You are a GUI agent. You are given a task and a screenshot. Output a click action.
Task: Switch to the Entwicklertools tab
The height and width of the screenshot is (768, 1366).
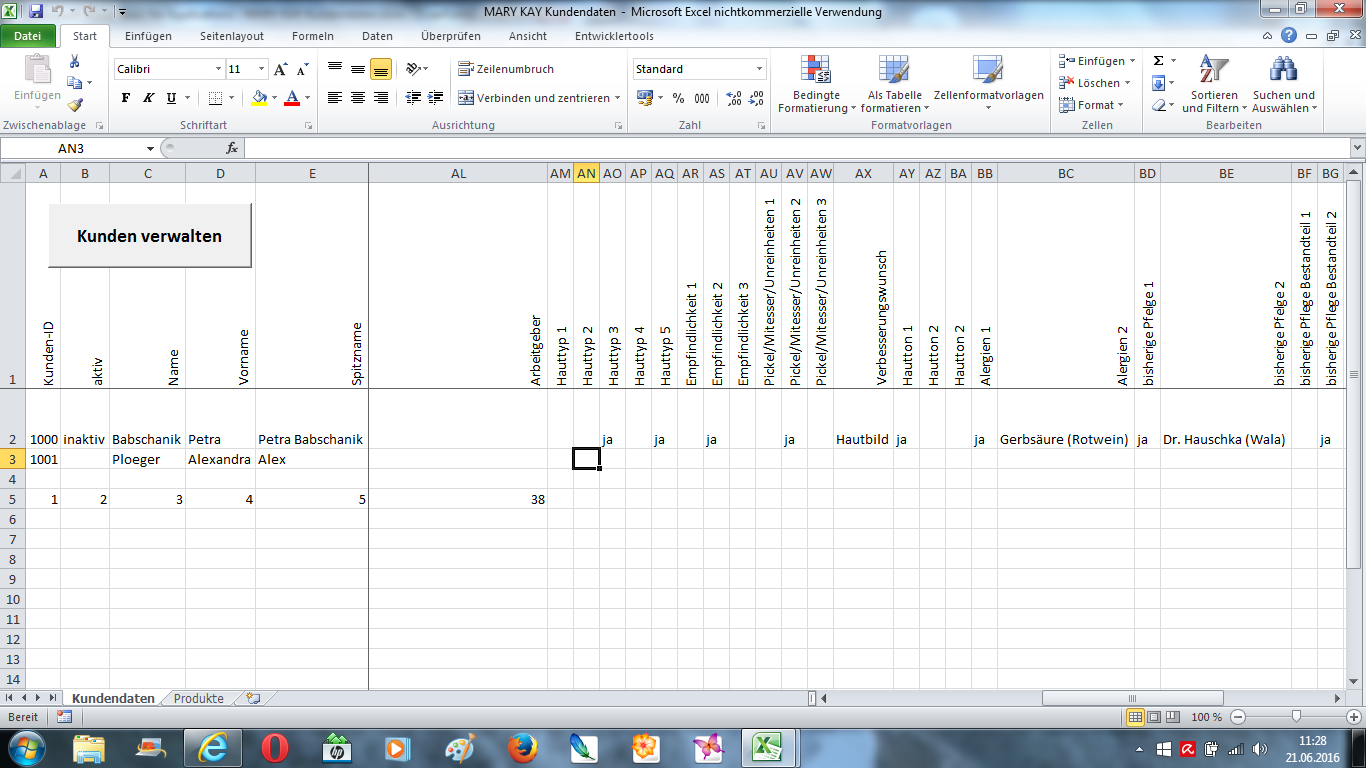pos(614,36)
